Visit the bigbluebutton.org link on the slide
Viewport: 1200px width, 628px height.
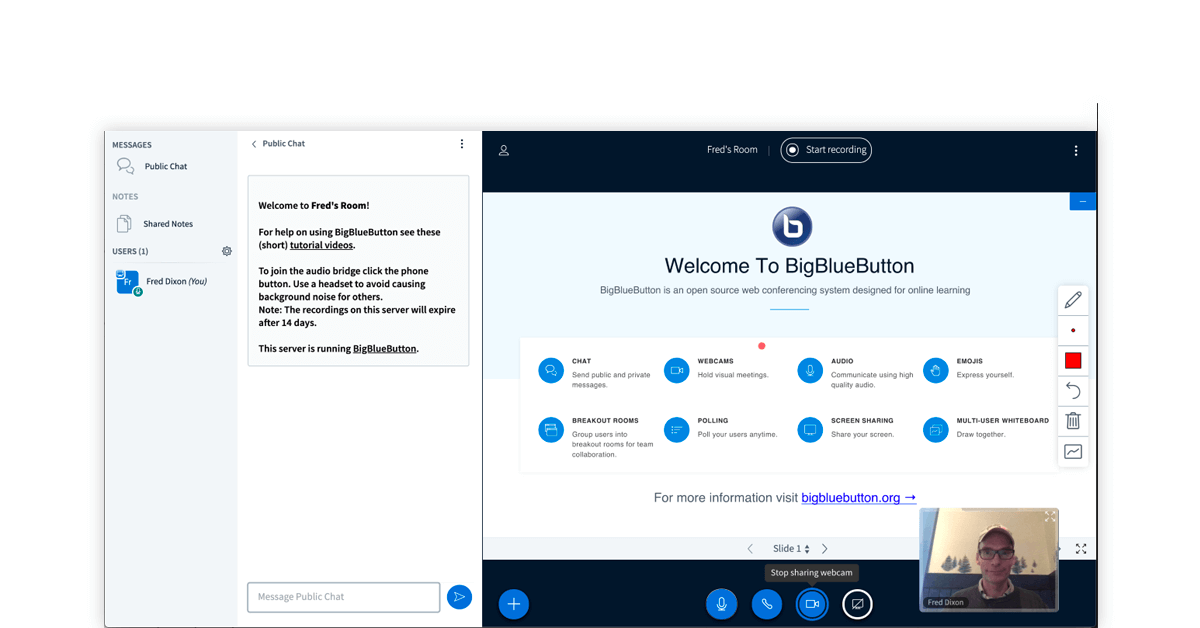[x=859, y=497]
